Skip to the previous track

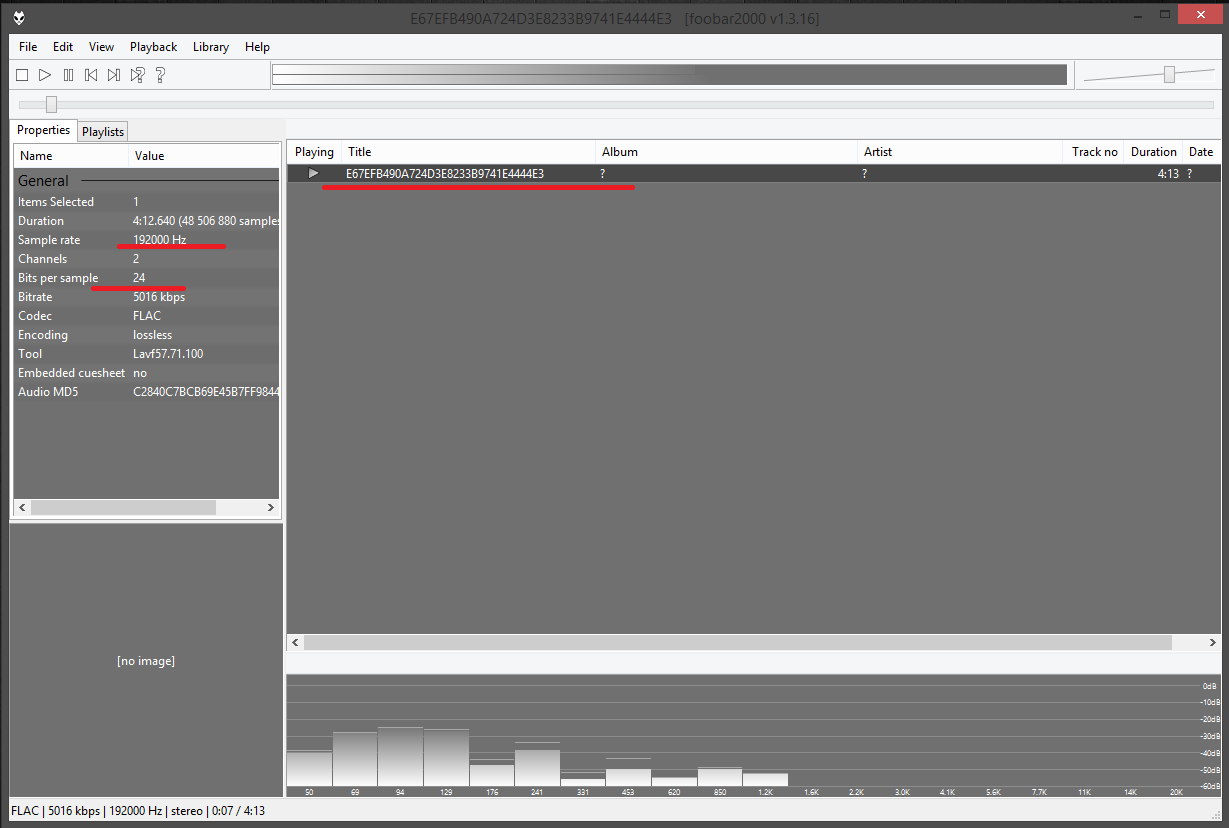click(91, 75)
